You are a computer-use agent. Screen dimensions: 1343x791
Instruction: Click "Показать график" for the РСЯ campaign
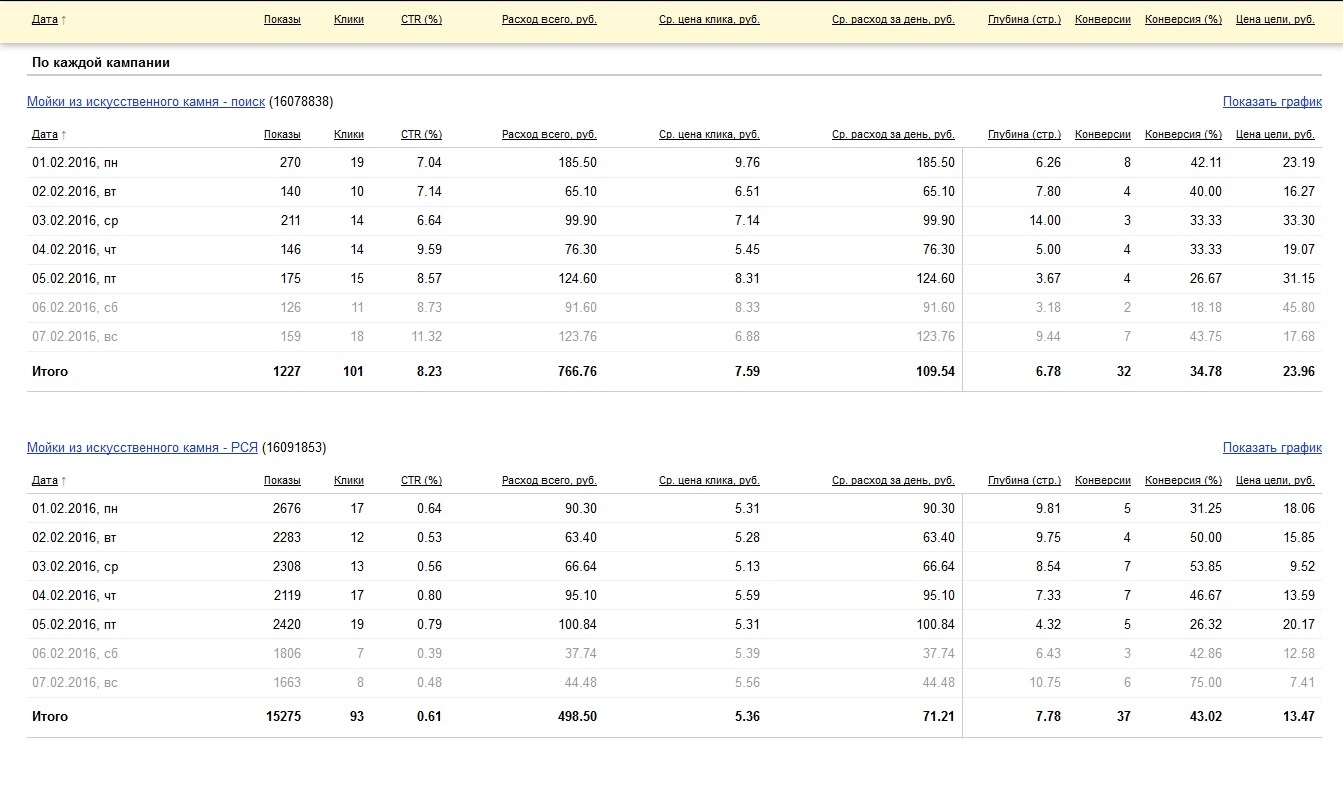tap(1272, 448)
